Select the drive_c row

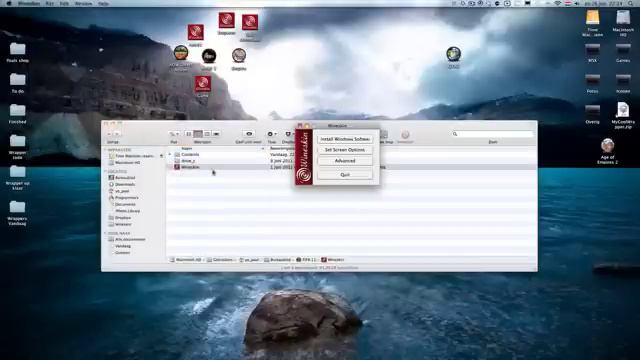click(351, 161)
